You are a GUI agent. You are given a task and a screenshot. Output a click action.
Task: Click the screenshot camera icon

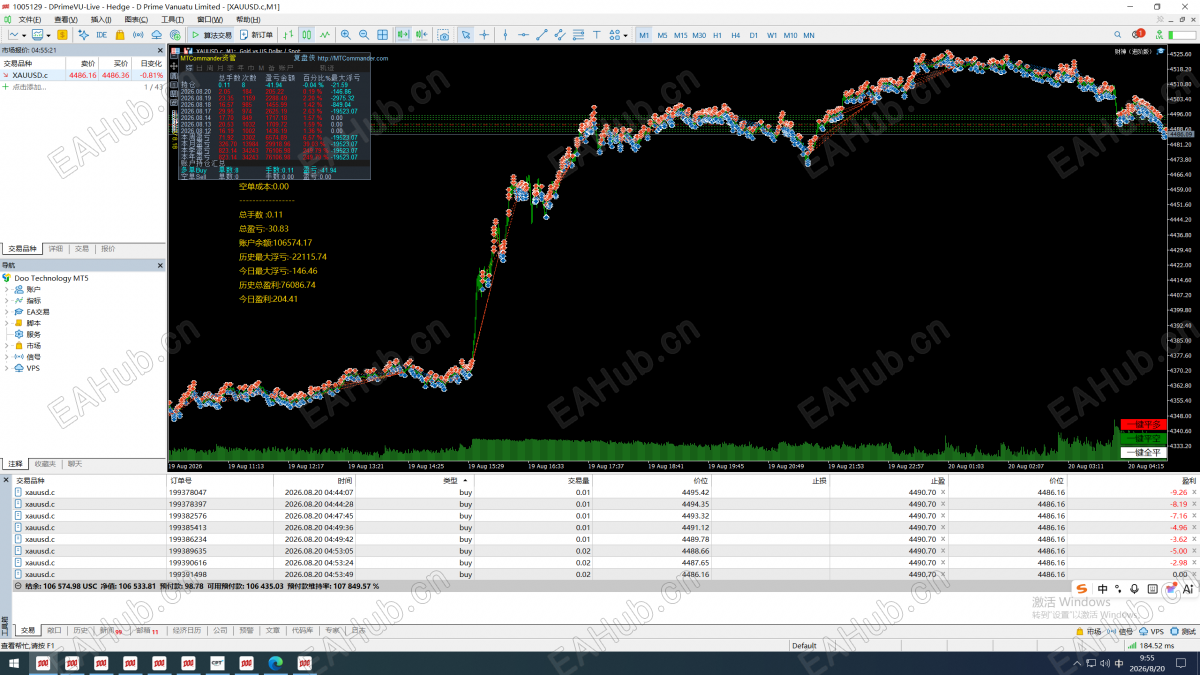click(x=444, y=35)
